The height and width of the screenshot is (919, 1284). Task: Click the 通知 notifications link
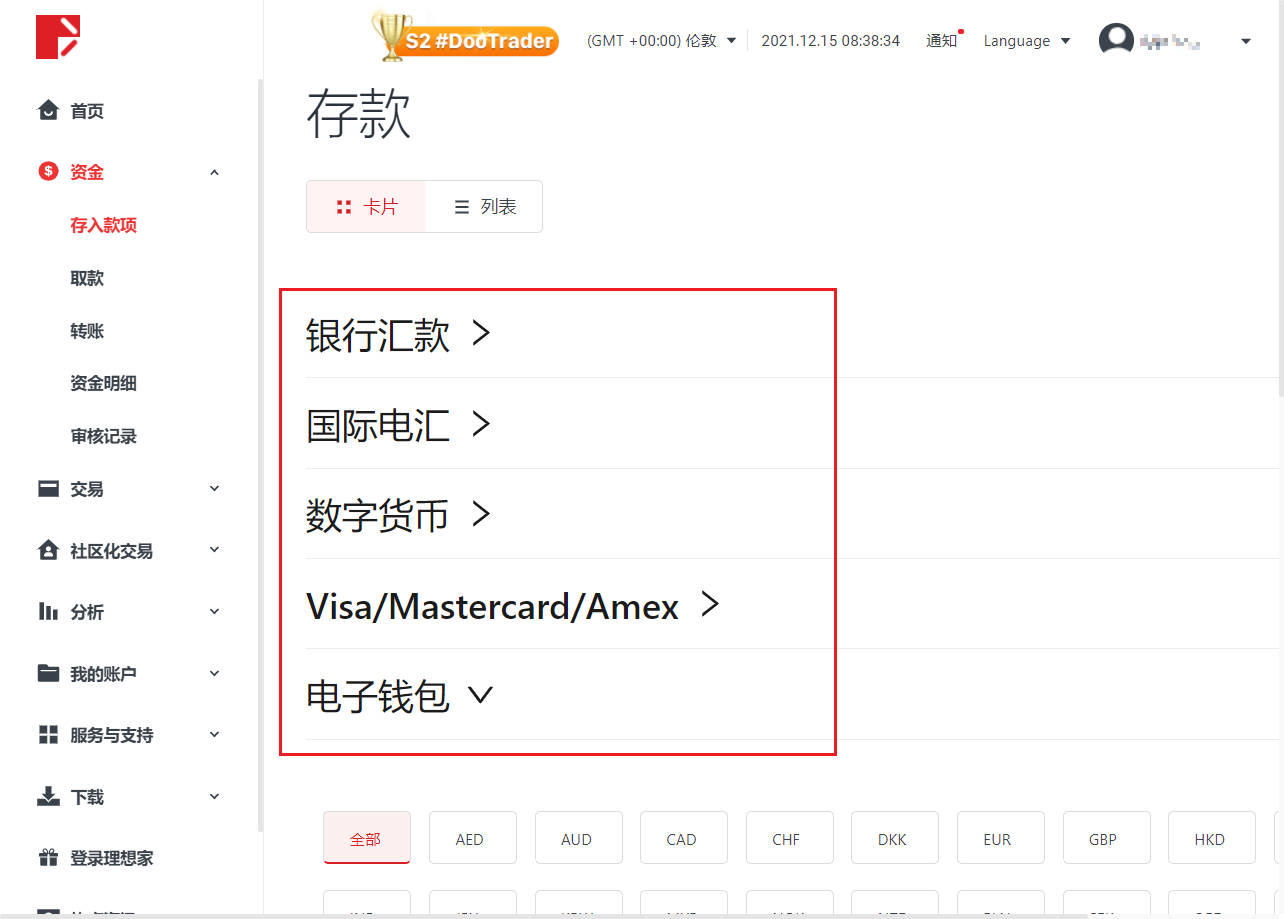click(941, 41)
